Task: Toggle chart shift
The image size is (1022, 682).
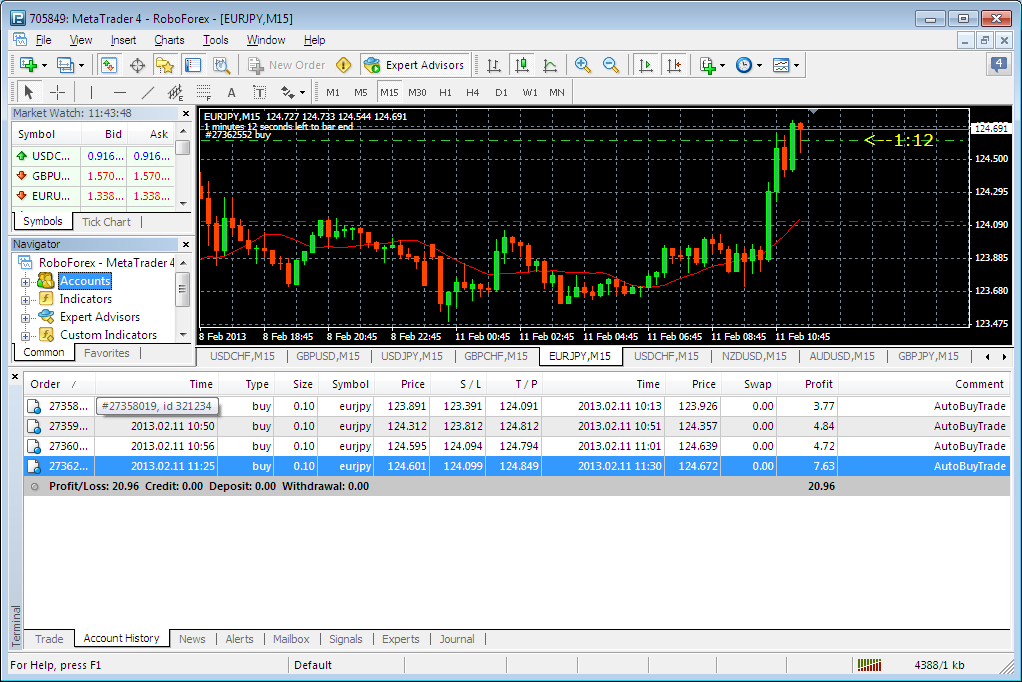Action: [673, 65]
